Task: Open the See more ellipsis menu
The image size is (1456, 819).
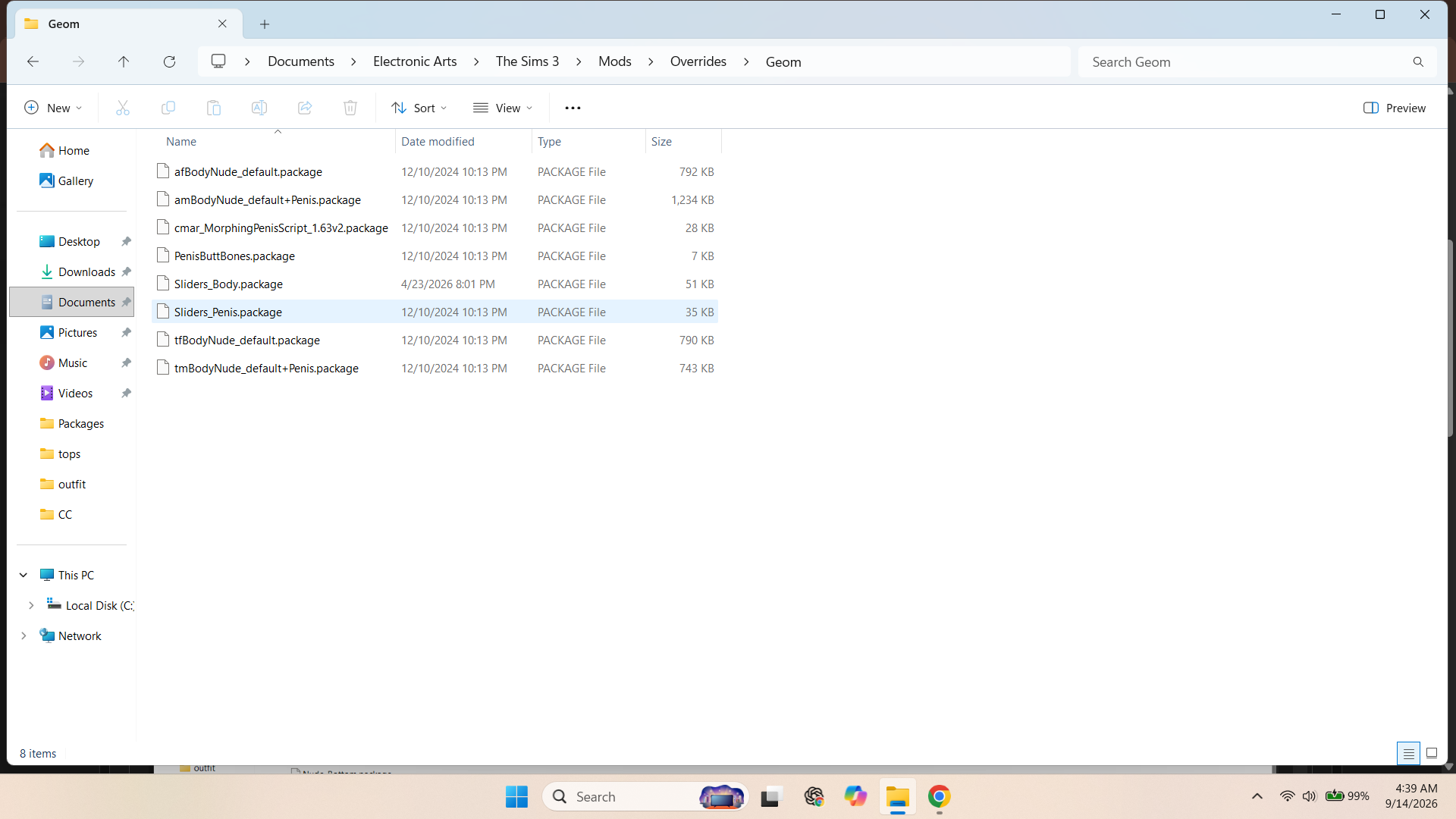Action: [573, 108]
